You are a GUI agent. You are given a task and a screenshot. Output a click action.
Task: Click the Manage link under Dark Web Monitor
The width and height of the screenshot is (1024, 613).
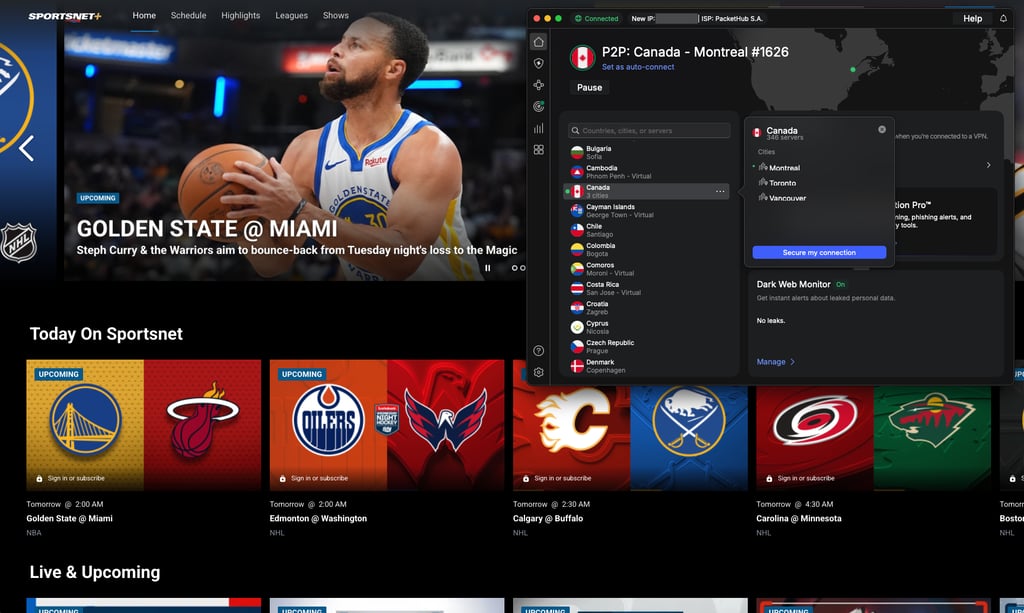tap(771, 362)
